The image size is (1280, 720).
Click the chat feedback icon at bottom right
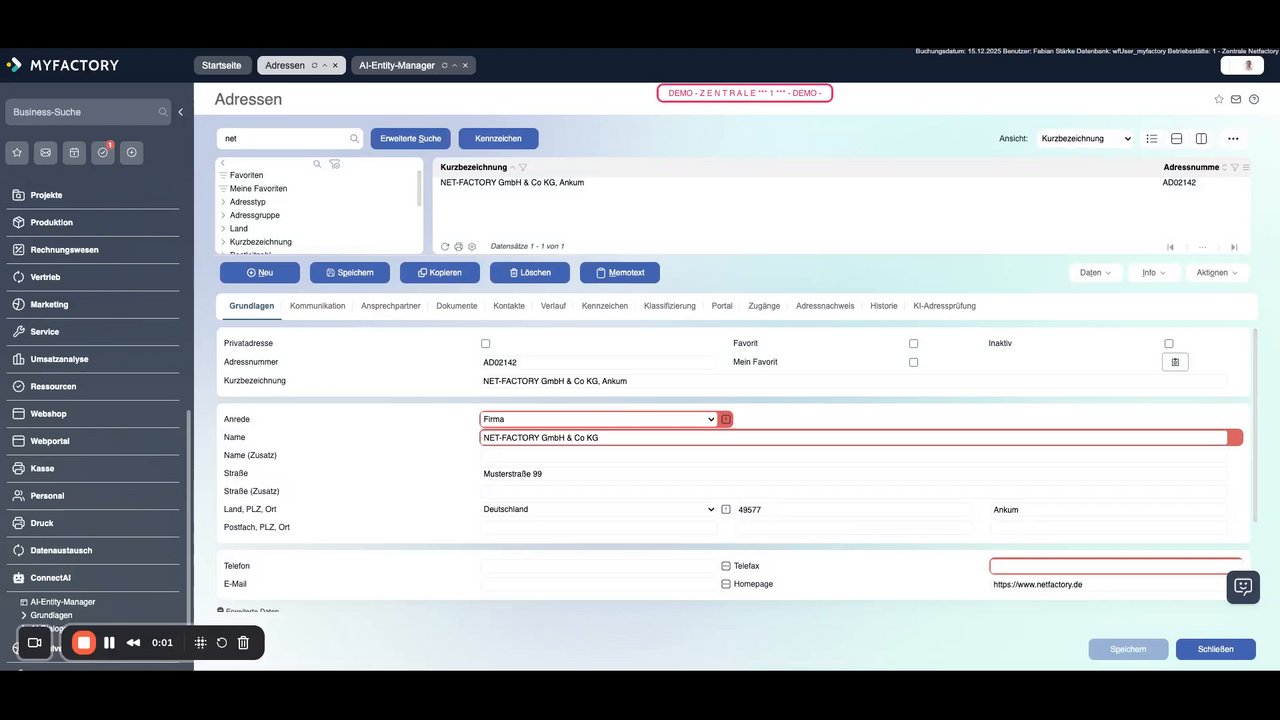(1243, 587)
